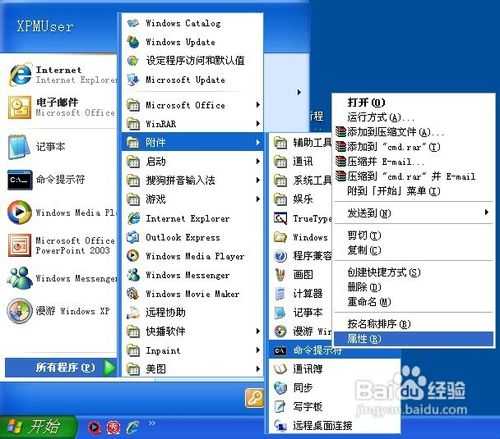Expand the 游戏 games submenu
This screenshot has height=439, width=500.
(192, 199)
